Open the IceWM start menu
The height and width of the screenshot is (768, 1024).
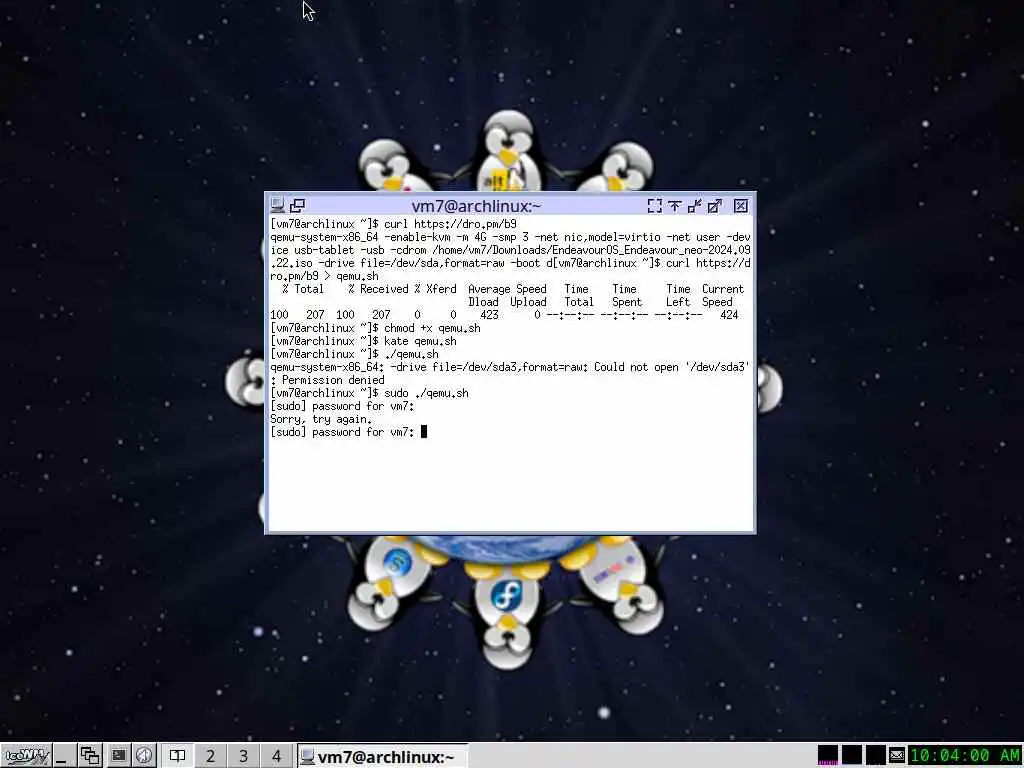tap(26, 756)
